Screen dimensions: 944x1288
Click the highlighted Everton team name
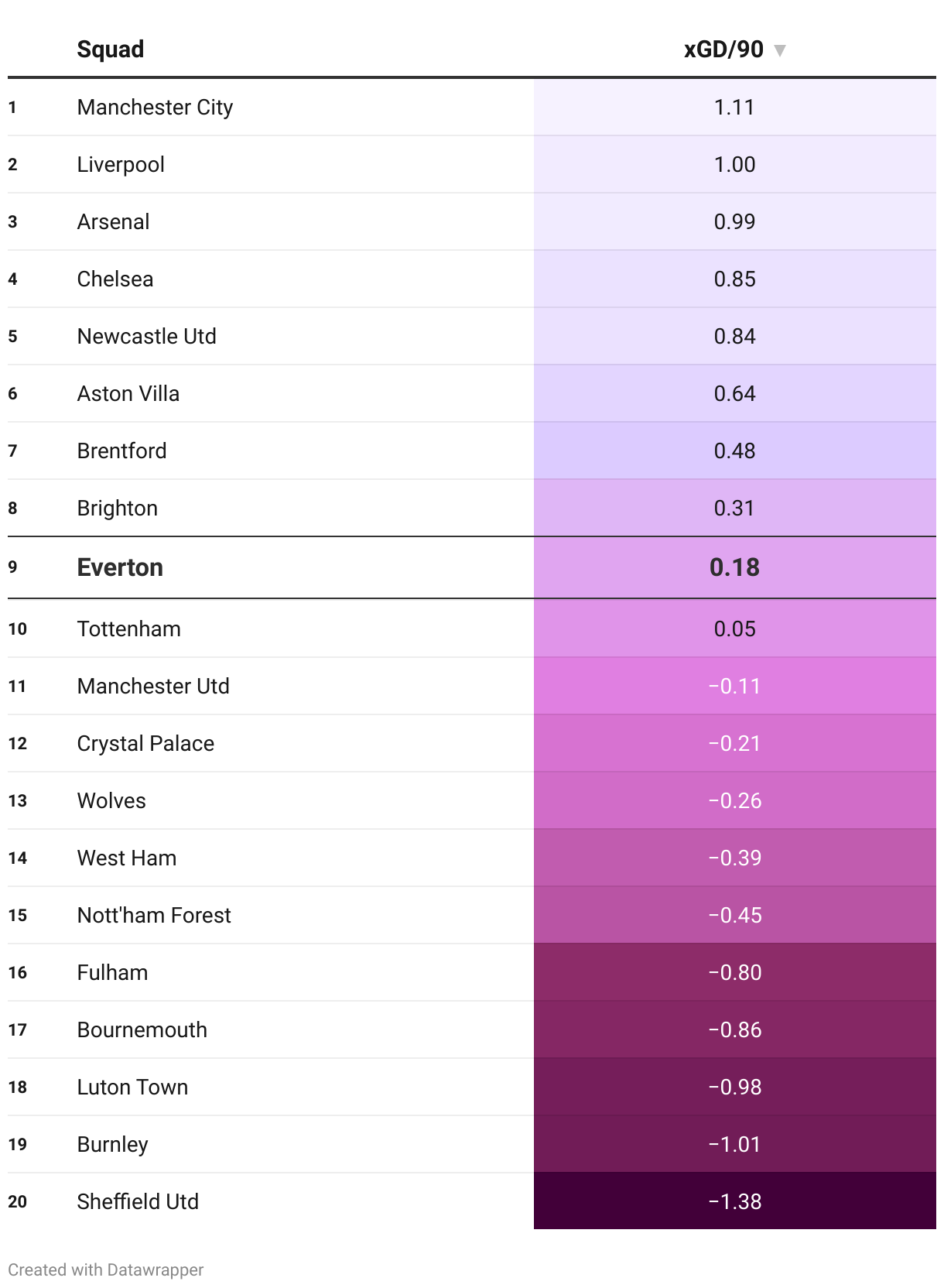tap(120, 567)
